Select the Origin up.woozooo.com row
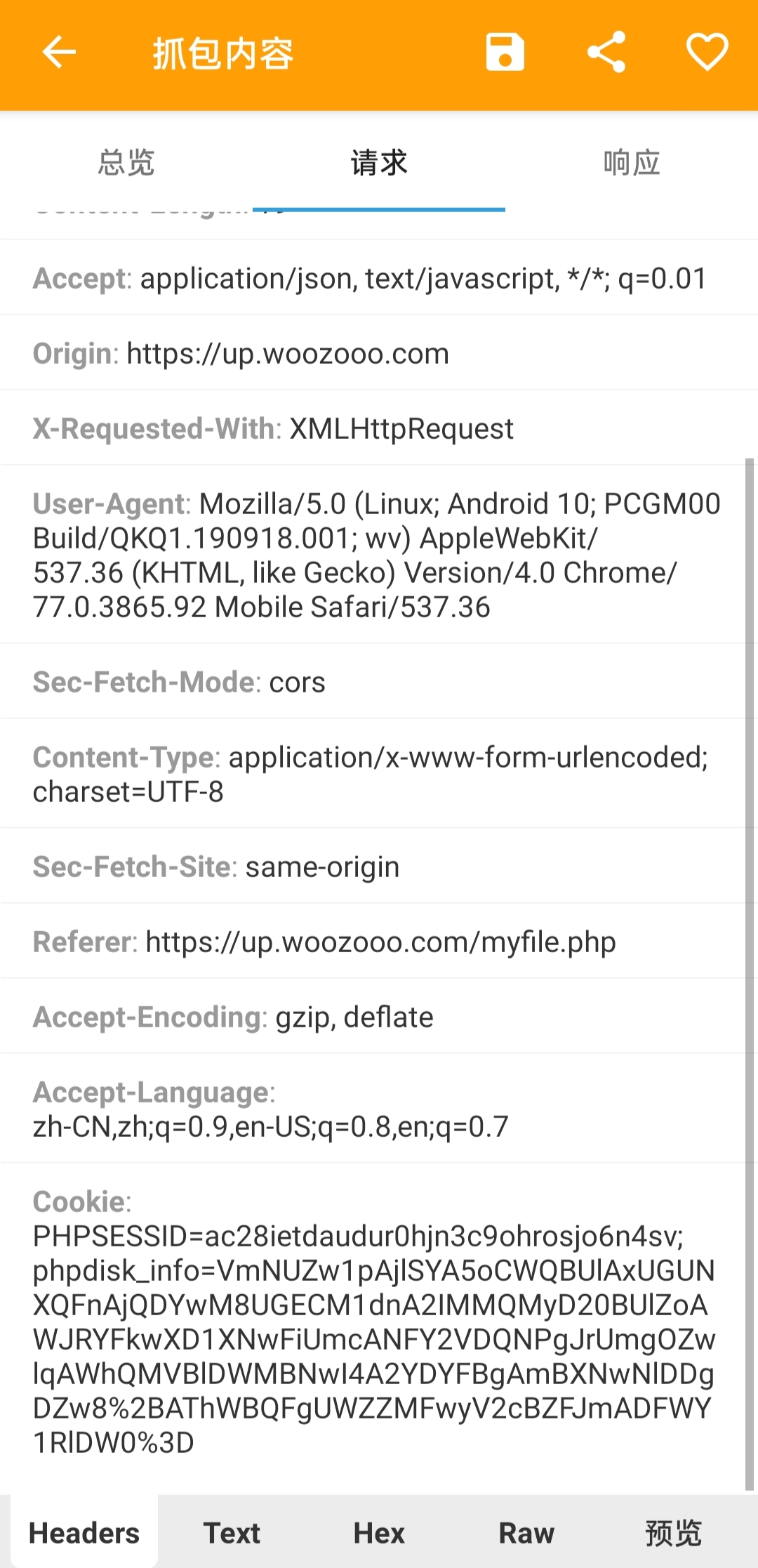This screenshot has width=758, height=1568. point(372,353)
